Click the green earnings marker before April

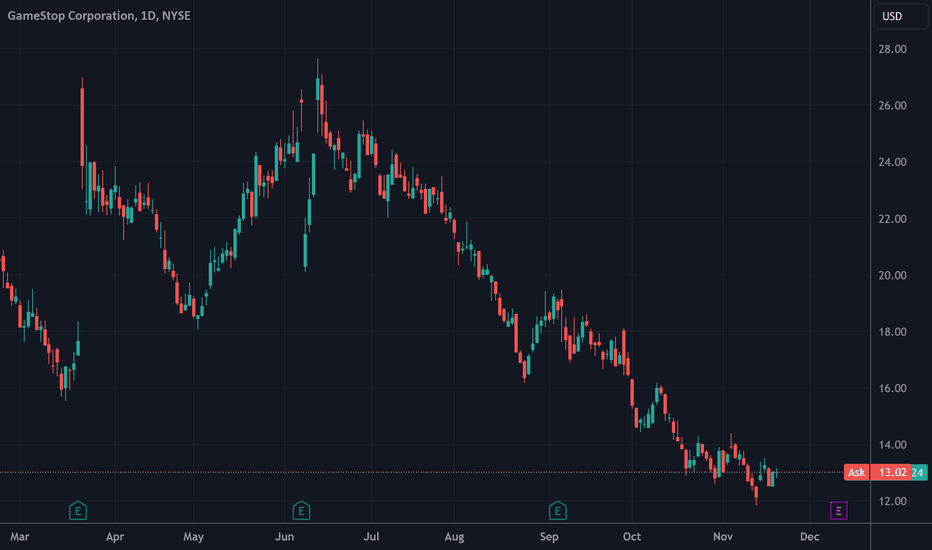78,510
